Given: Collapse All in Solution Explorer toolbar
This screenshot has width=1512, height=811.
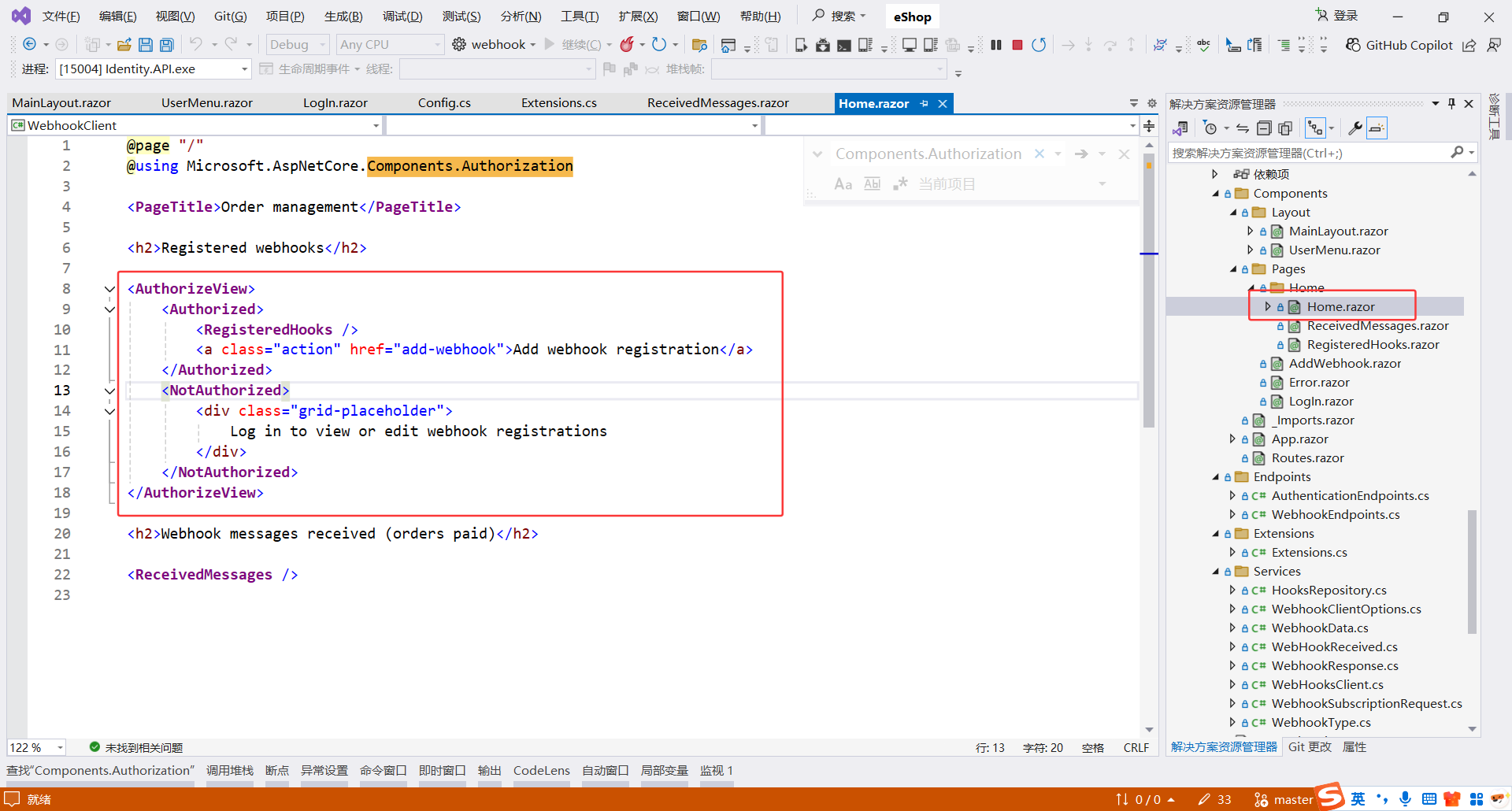Looking at the screenshot, I should pyautogui.click(x=1264, y=128).
